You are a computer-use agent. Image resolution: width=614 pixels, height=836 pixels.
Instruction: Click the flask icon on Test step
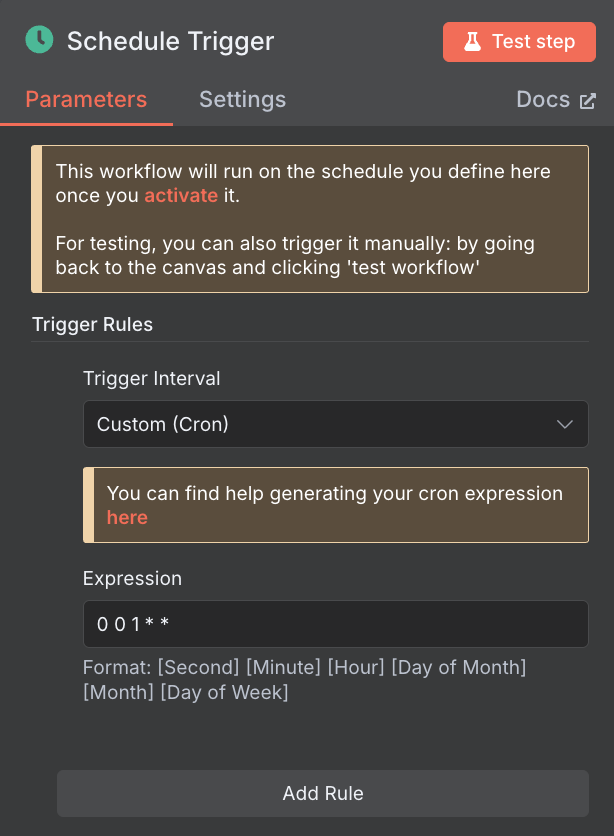coord(472,42)
